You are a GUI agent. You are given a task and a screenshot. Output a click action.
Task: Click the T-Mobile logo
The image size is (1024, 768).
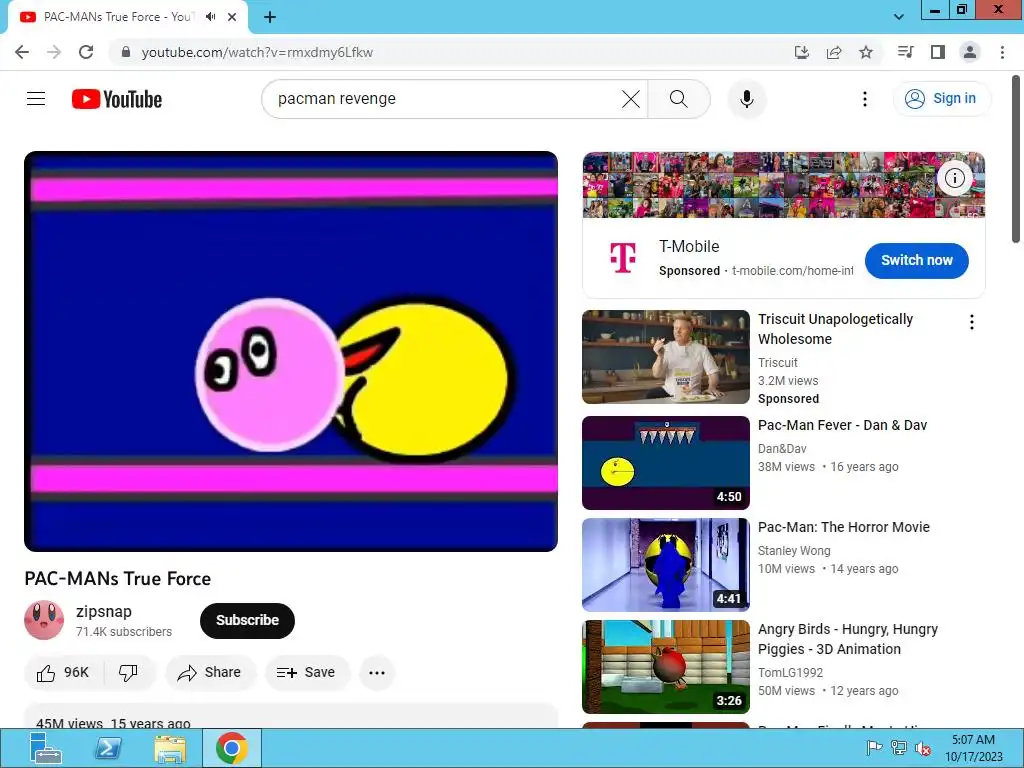(x=622, y=257)
